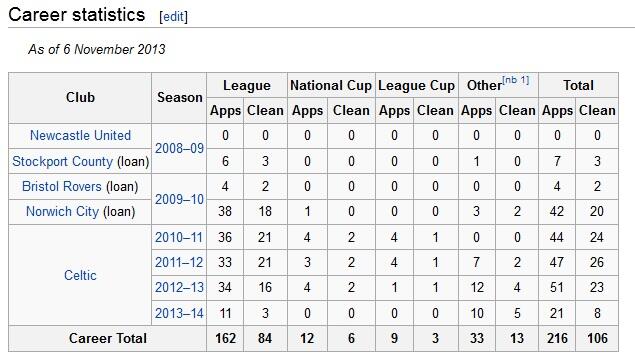The image size is (635, 363).
Task: Open the 2008–09 season link
Action: click(179, 148)
